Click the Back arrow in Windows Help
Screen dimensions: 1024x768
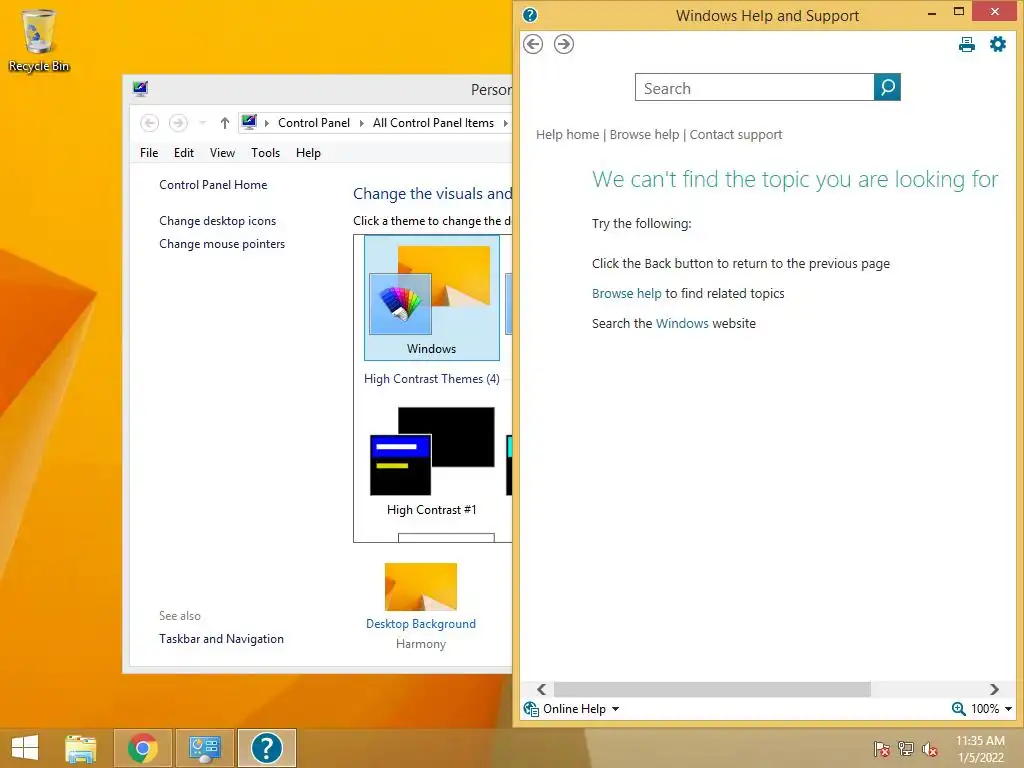click(533, 44)
